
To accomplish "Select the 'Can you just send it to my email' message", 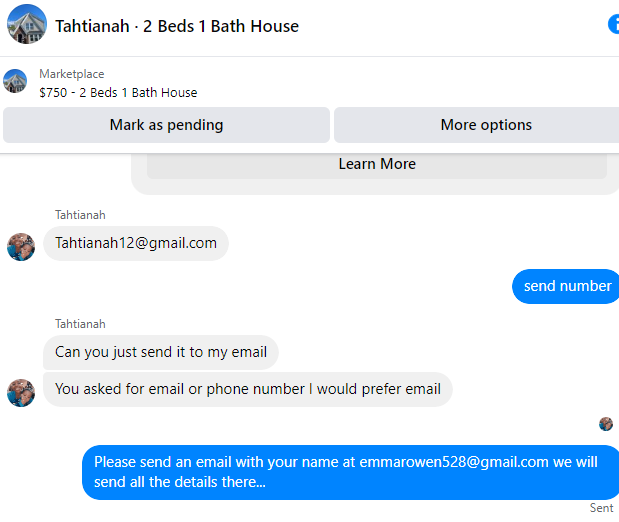I will [161, 352].
